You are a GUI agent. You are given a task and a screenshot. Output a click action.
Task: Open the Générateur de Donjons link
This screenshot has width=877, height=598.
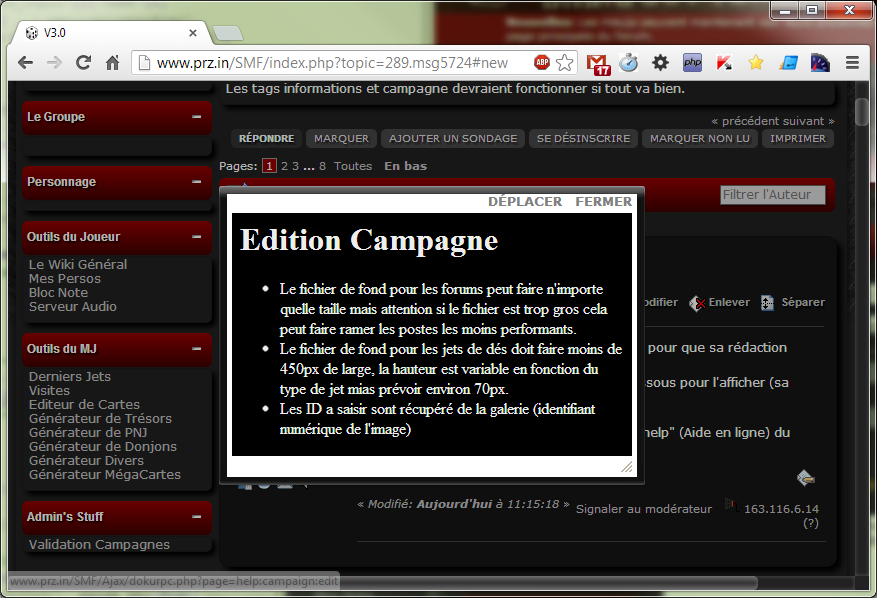tap(103, 446)
